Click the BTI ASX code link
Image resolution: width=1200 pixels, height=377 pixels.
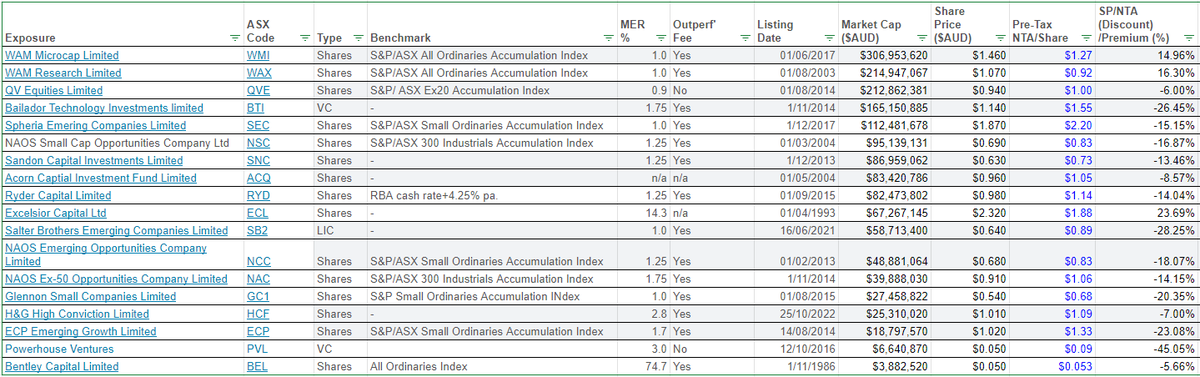[255, 108]
